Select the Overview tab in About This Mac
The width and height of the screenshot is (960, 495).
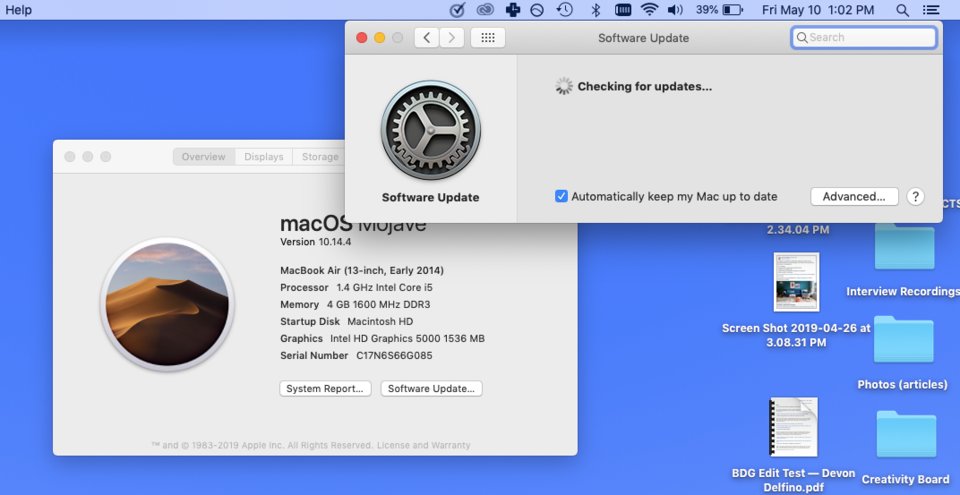point(204,157)
